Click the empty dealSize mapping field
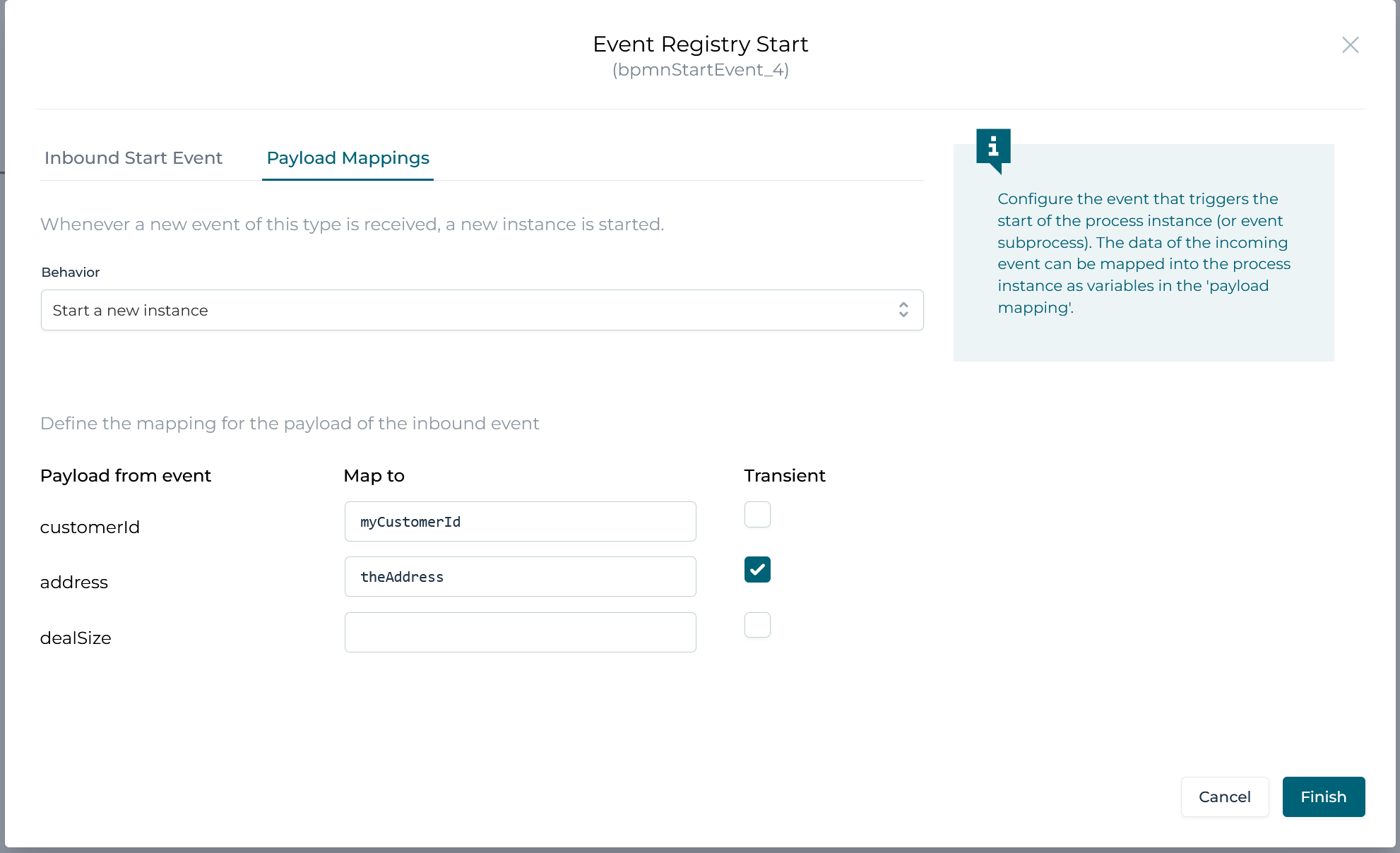 (520, 632)
